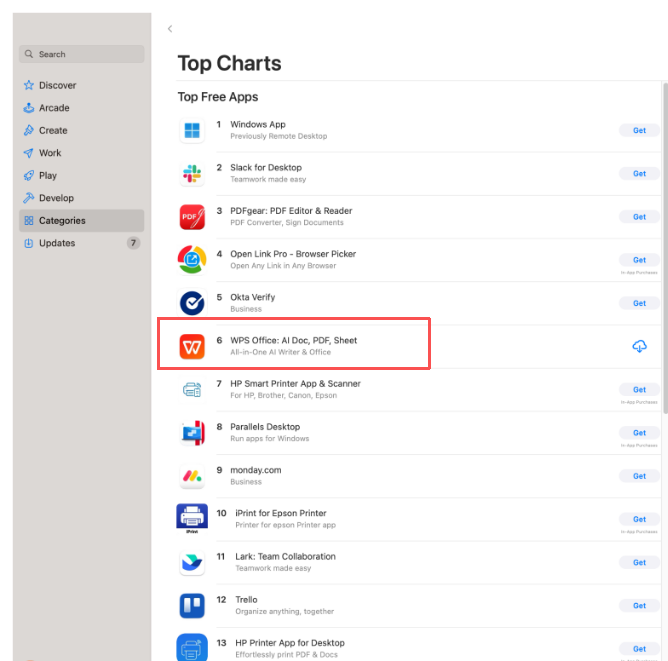Open the monday.com app icon
The image size is (668, 661).
[x=192, y=476]
